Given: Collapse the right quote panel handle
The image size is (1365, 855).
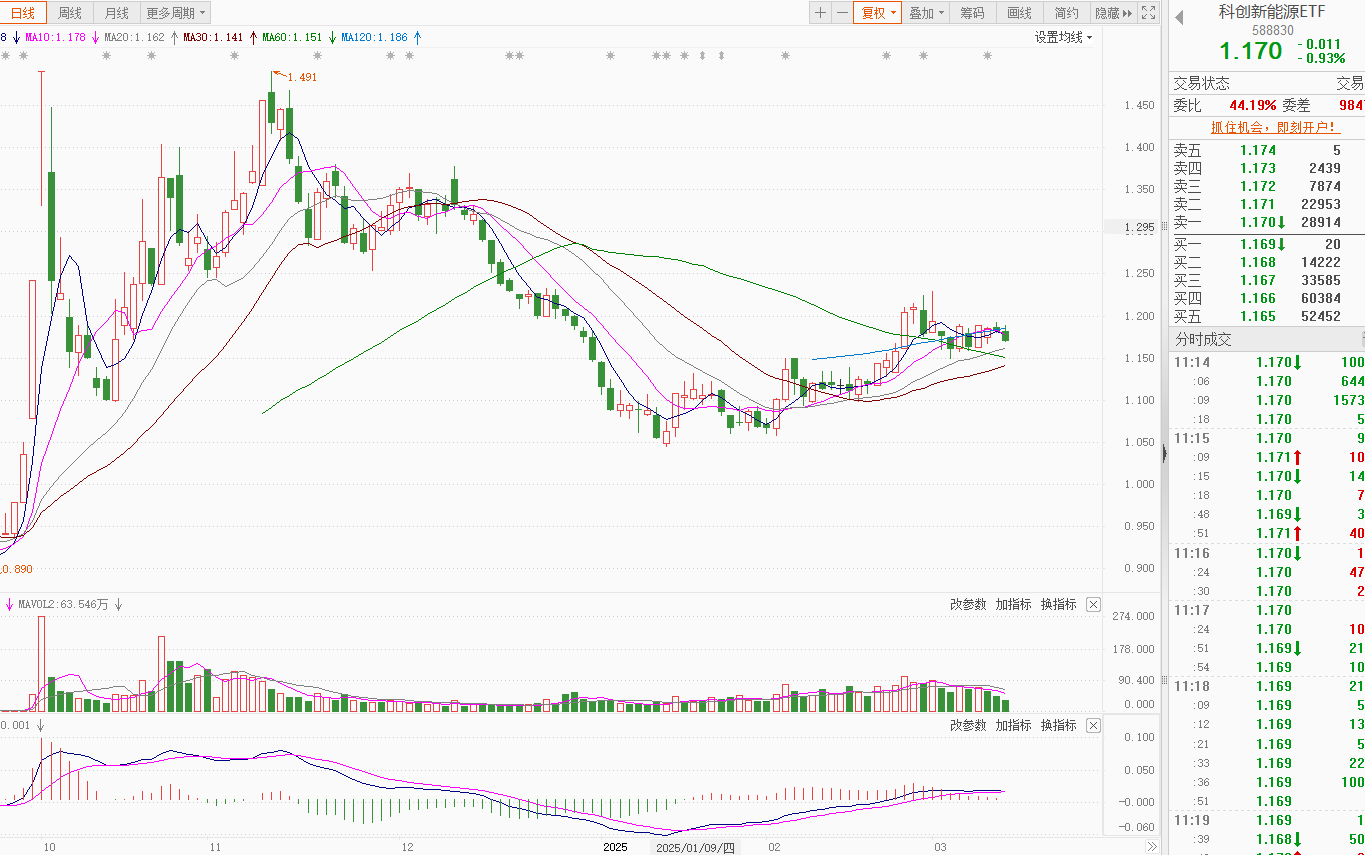Looking at the screenshot, I should pos(1163,454).
